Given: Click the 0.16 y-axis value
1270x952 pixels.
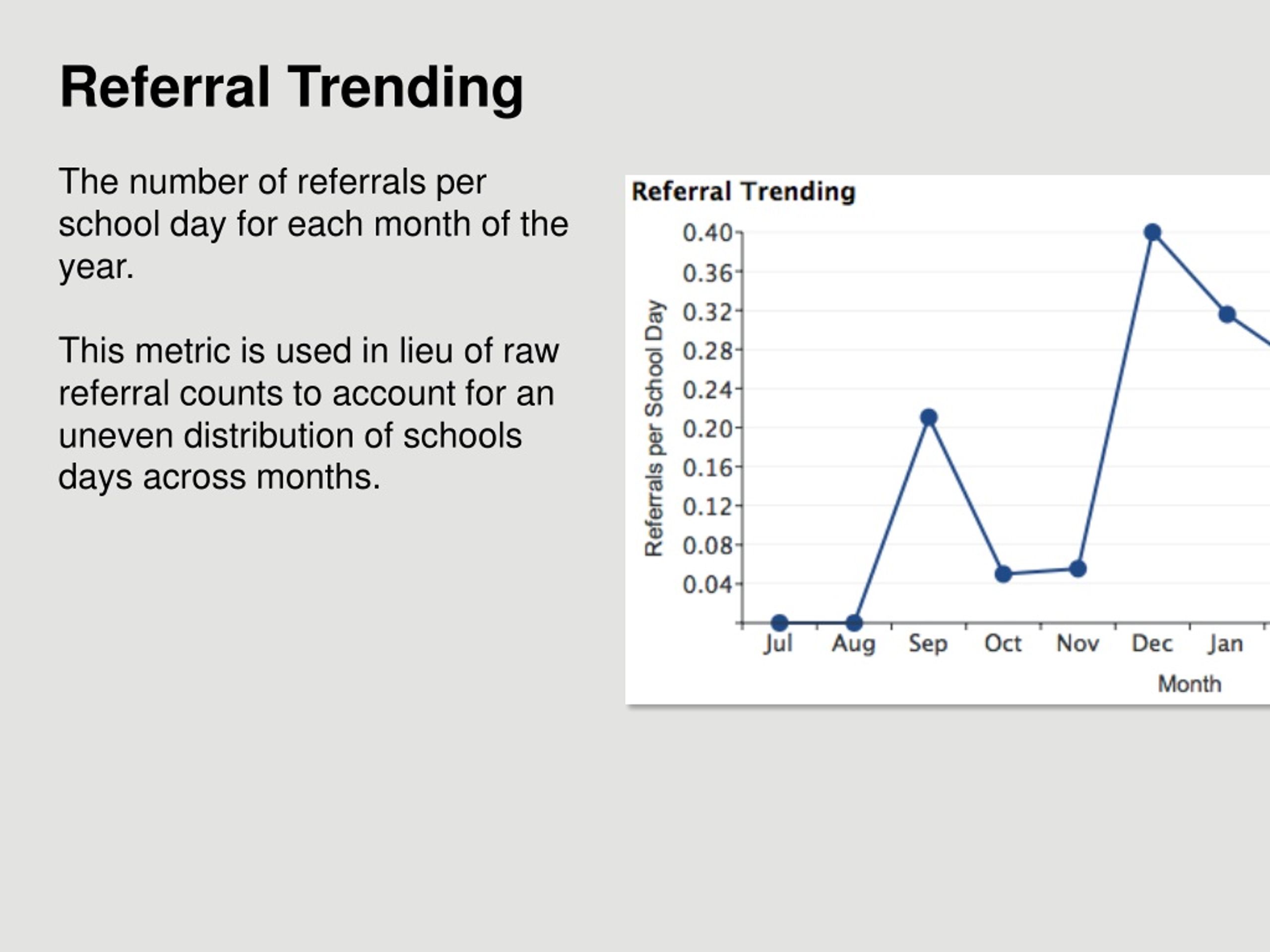Looking at the screenshot, I should [708, 468].
